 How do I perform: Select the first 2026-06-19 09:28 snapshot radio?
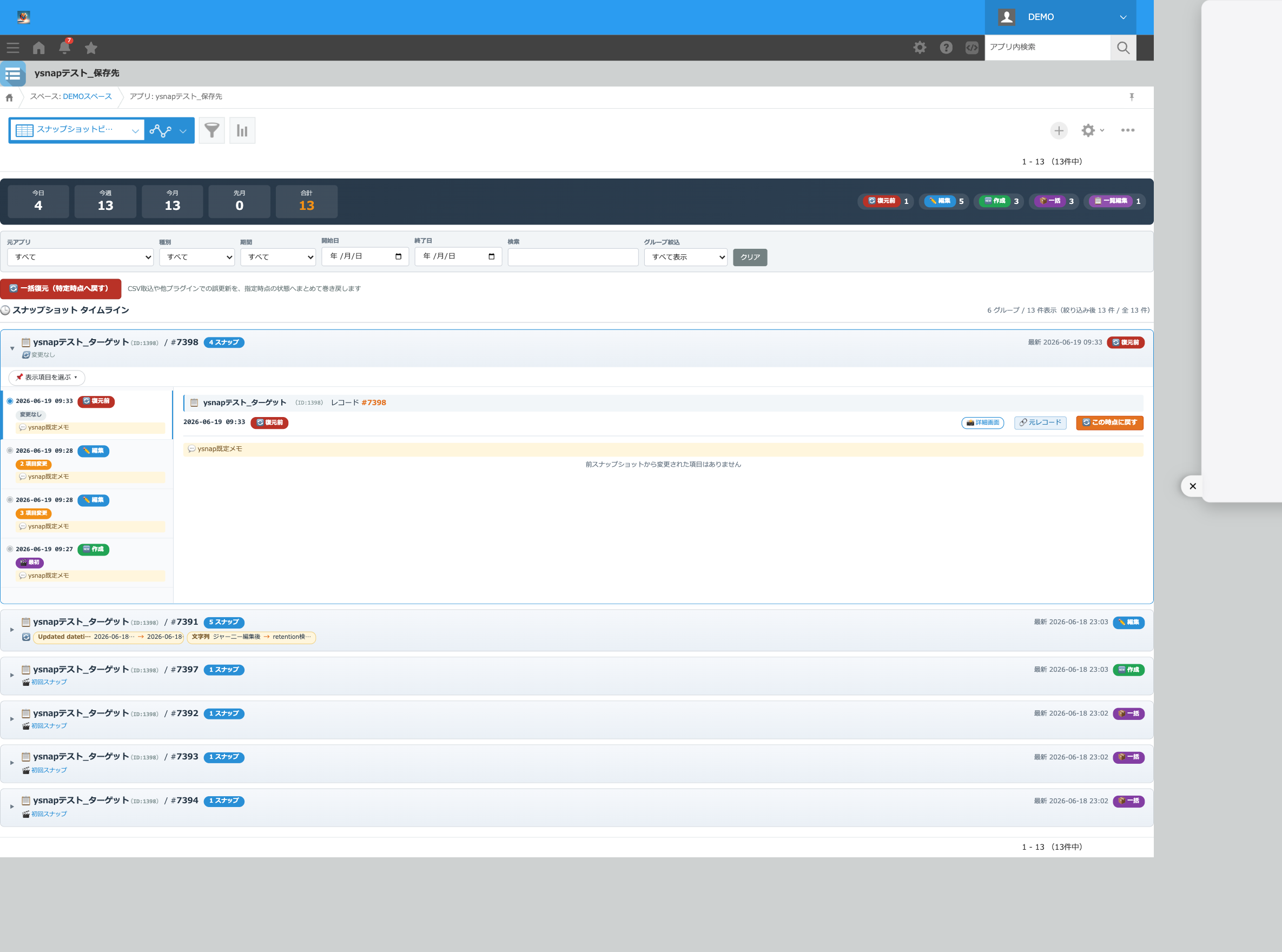10,451
